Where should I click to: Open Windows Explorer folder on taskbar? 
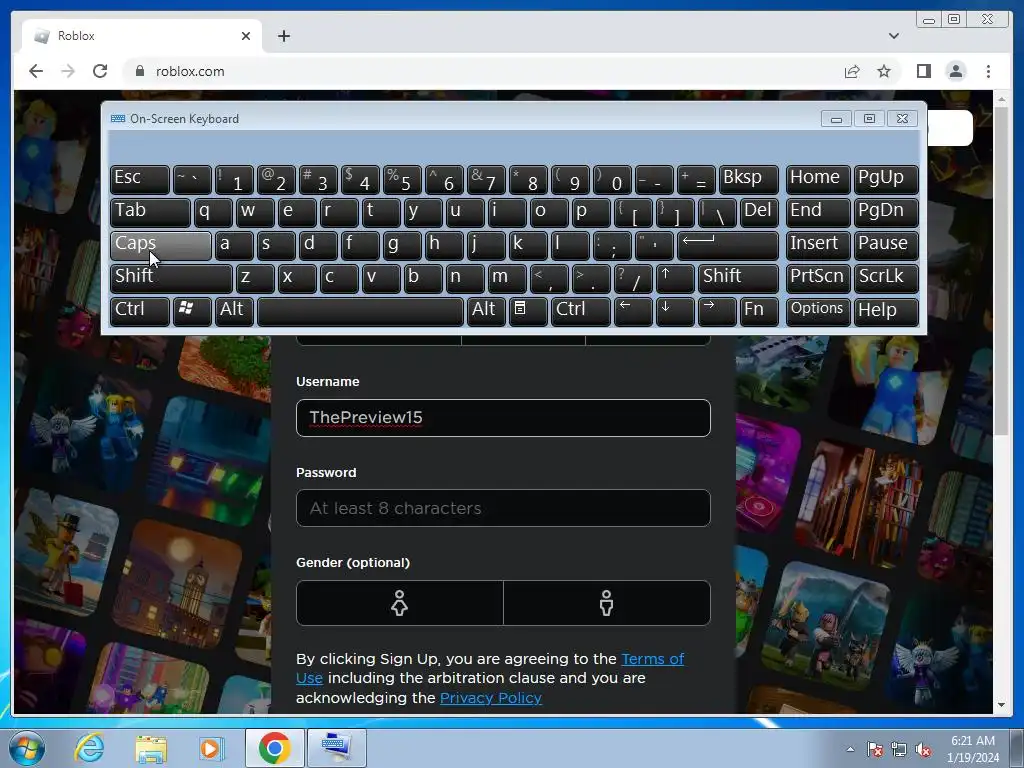click(x=151, y=748)
